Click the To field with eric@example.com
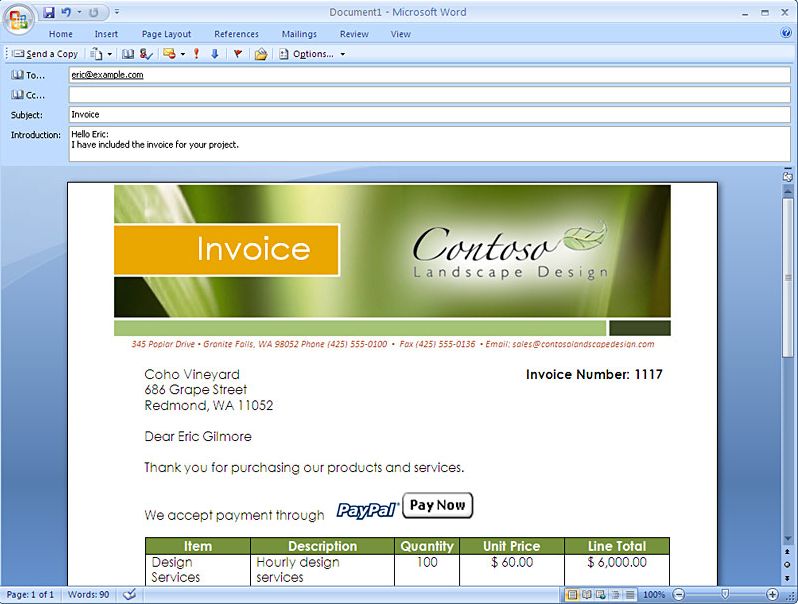This screenshot has height=604, width=798. point(430,75)
